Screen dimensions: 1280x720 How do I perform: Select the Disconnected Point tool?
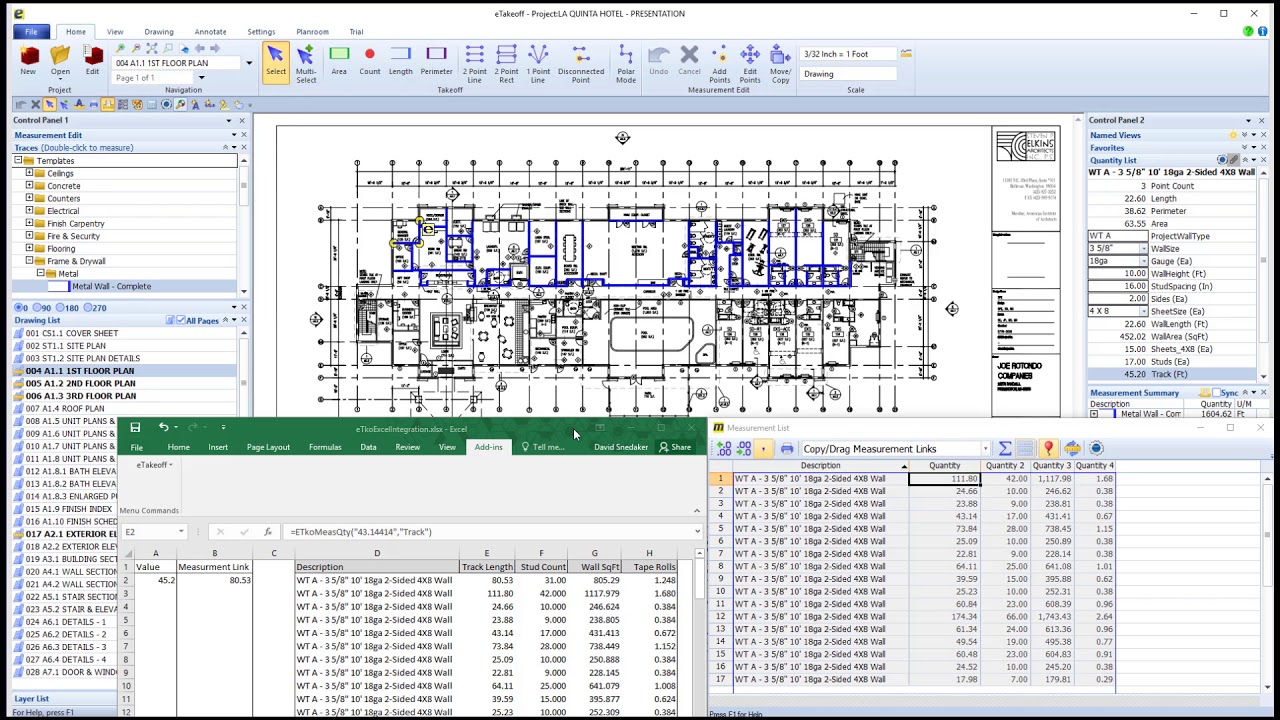click(x=581, y=63)
